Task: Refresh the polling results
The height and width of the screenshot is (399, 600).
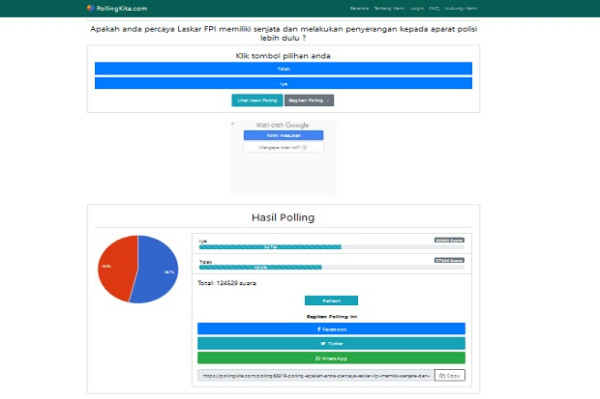Action: tap(331, 301)
